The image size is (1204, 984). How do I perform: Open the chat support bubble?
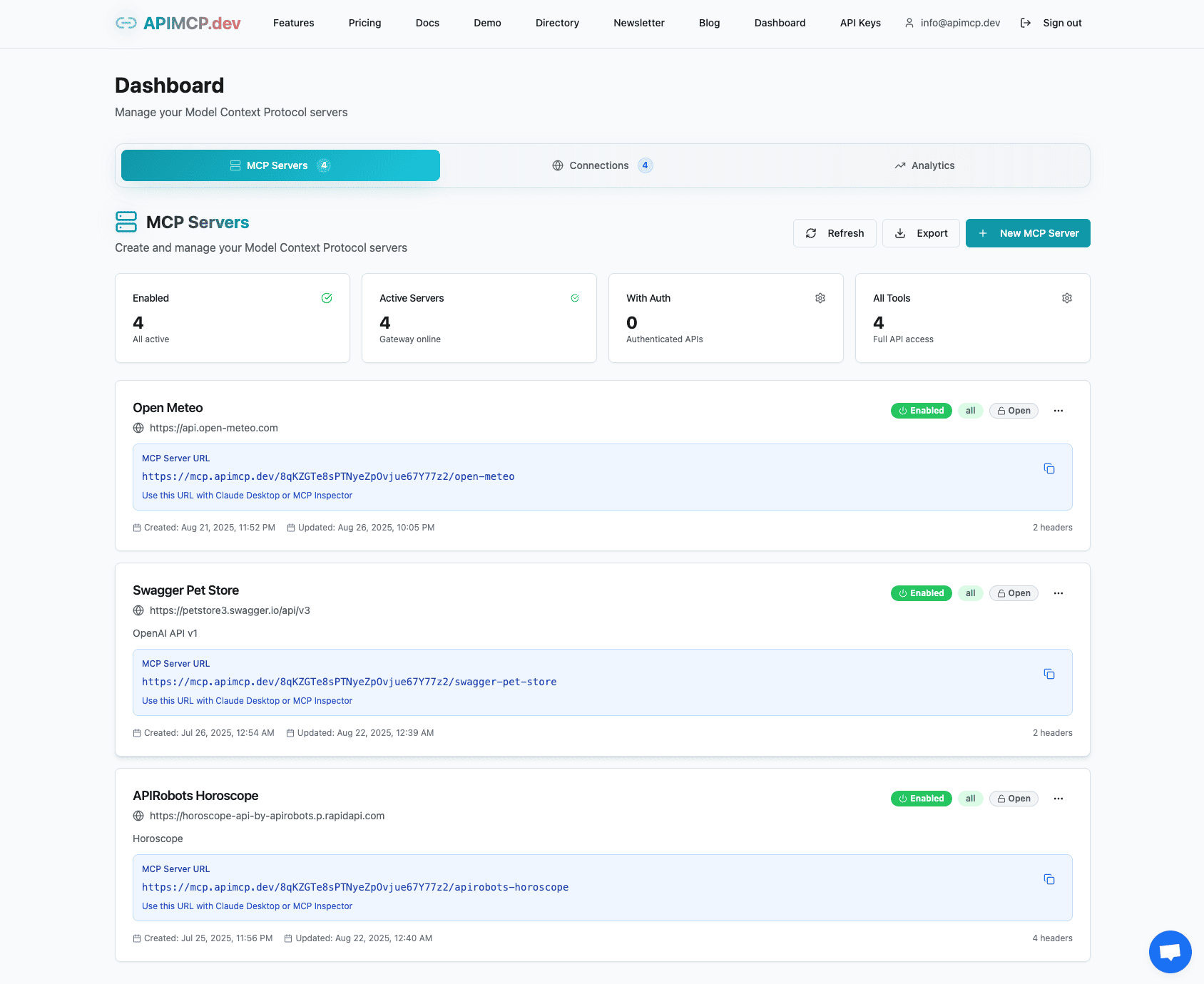[x=1170, y=951]
